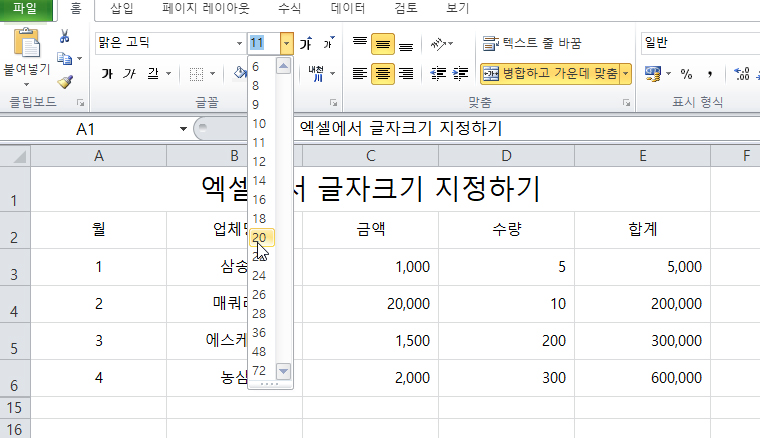Toggle left text alignment
760x438 pixels.
tap(360, 74)
